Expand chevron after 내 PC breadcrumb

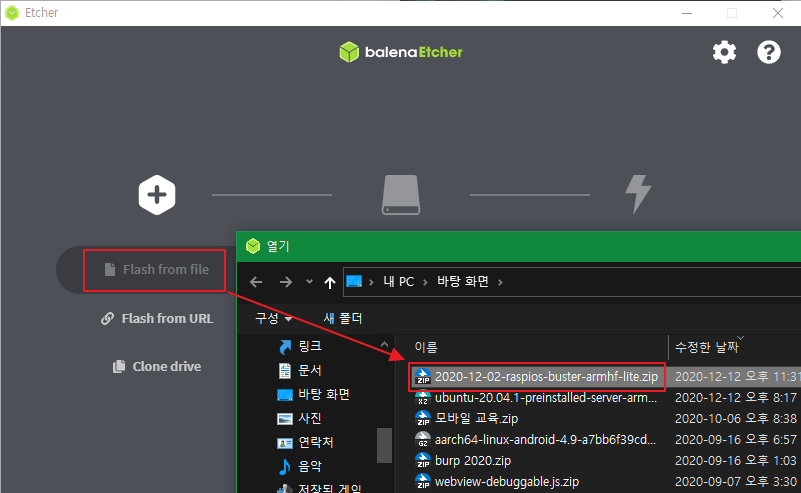click(x=425, y=282)
